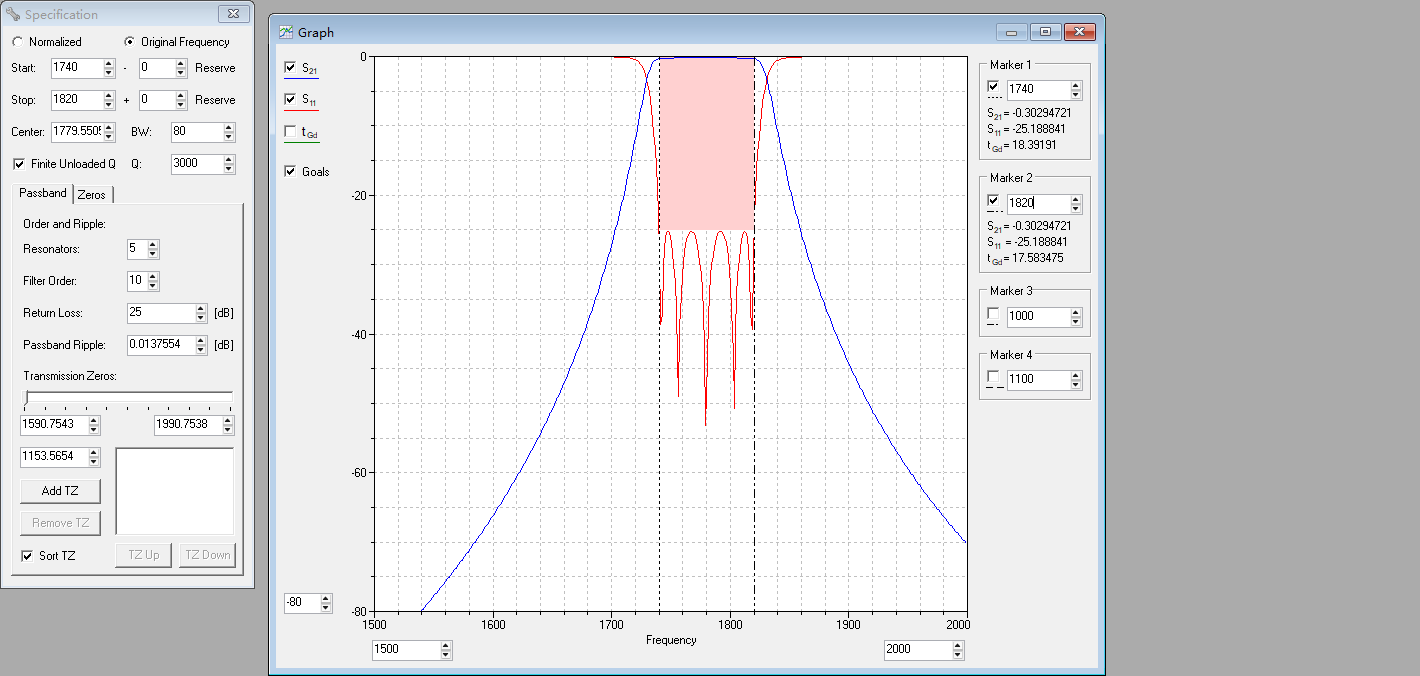Click the transmission zero field 1990.7538

188,425
